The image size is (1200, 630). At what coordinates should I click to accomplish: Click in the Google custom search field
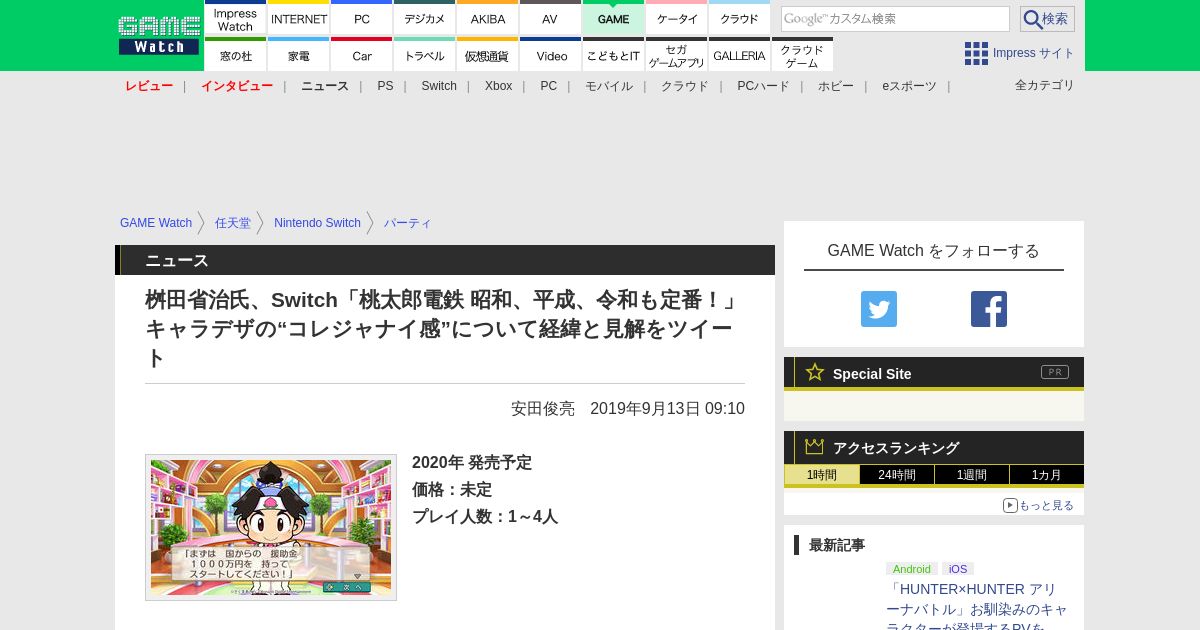895,19
